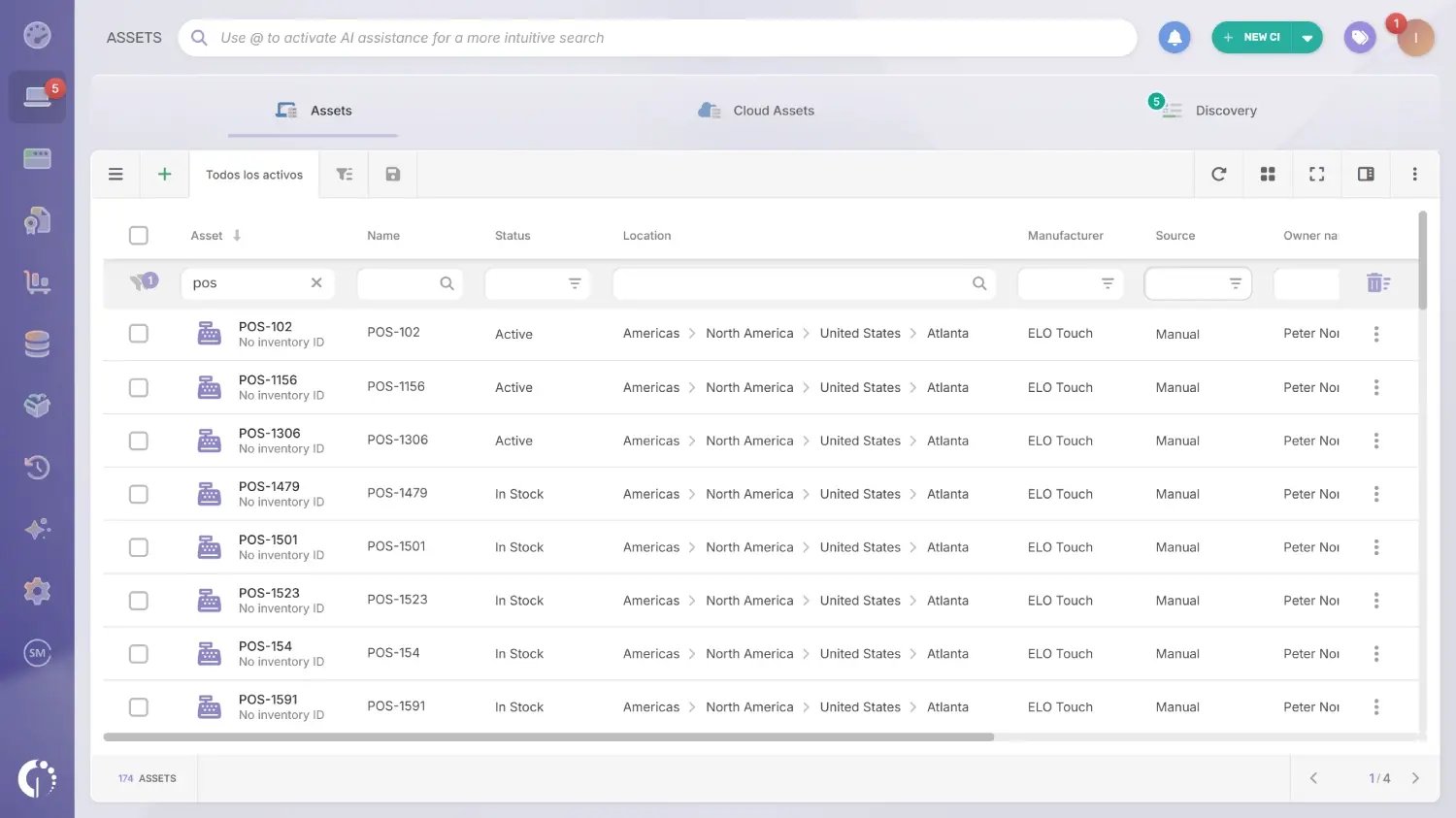This screenshot has height=818, width=1456.
Task: Open the dashboard palette icon in sidebar
Action: click(x=37, y=35)
